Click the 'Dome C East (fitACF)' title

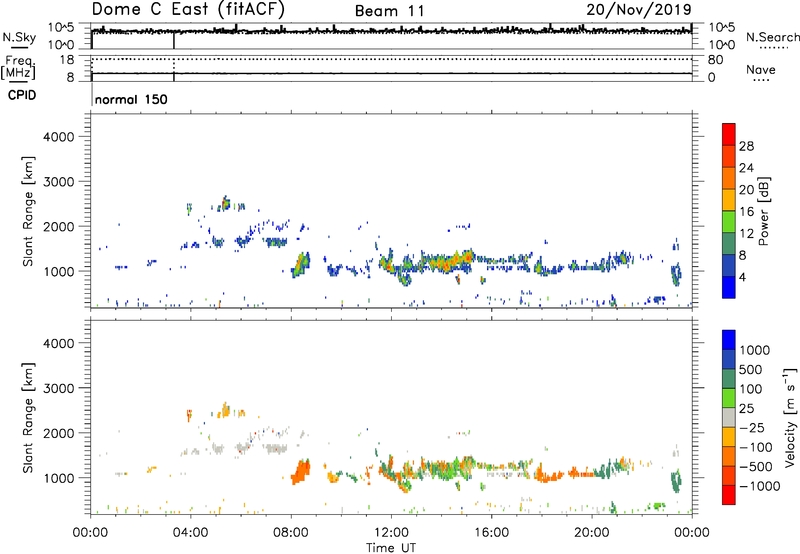[x=188, y=10]
